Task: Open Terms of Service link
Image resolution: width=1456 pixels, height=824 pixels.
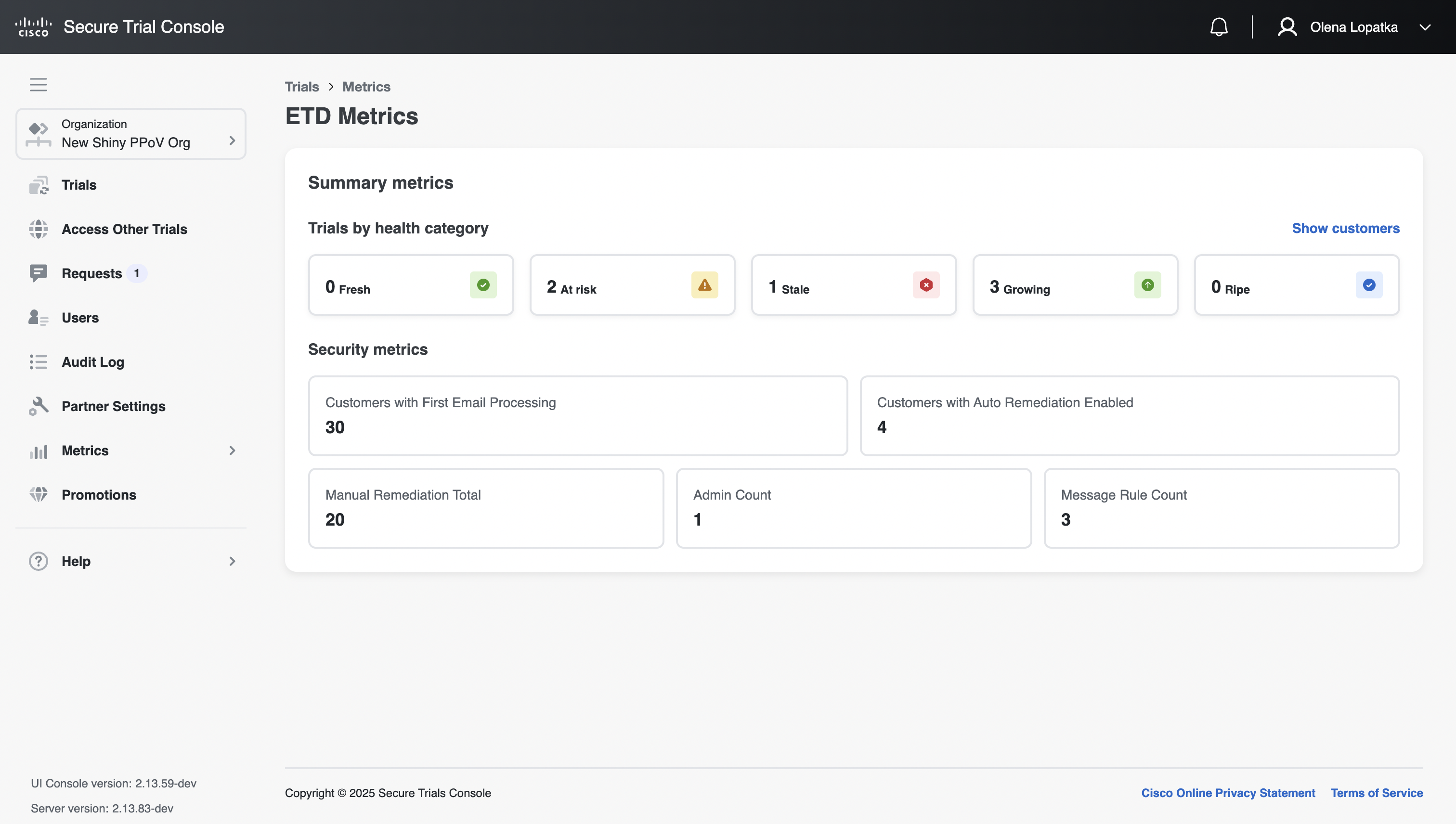Action: click(1377, 793)
